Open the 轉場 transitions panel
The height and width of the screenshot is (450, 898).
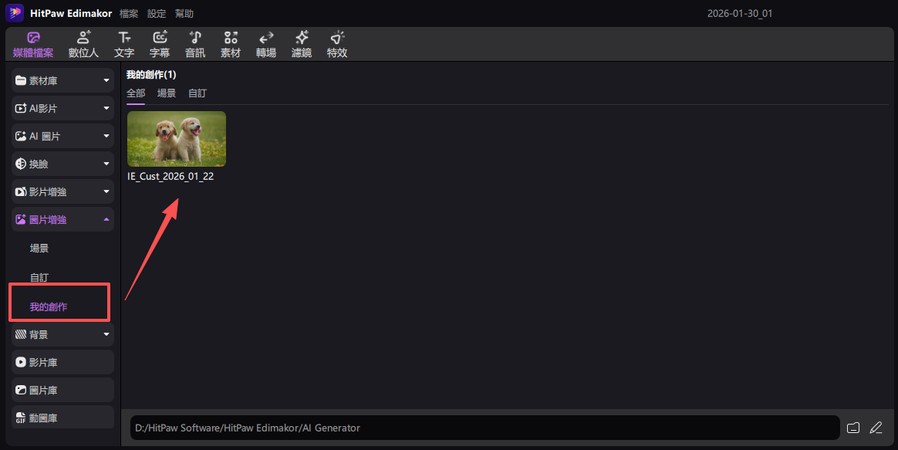pos(266,44)
